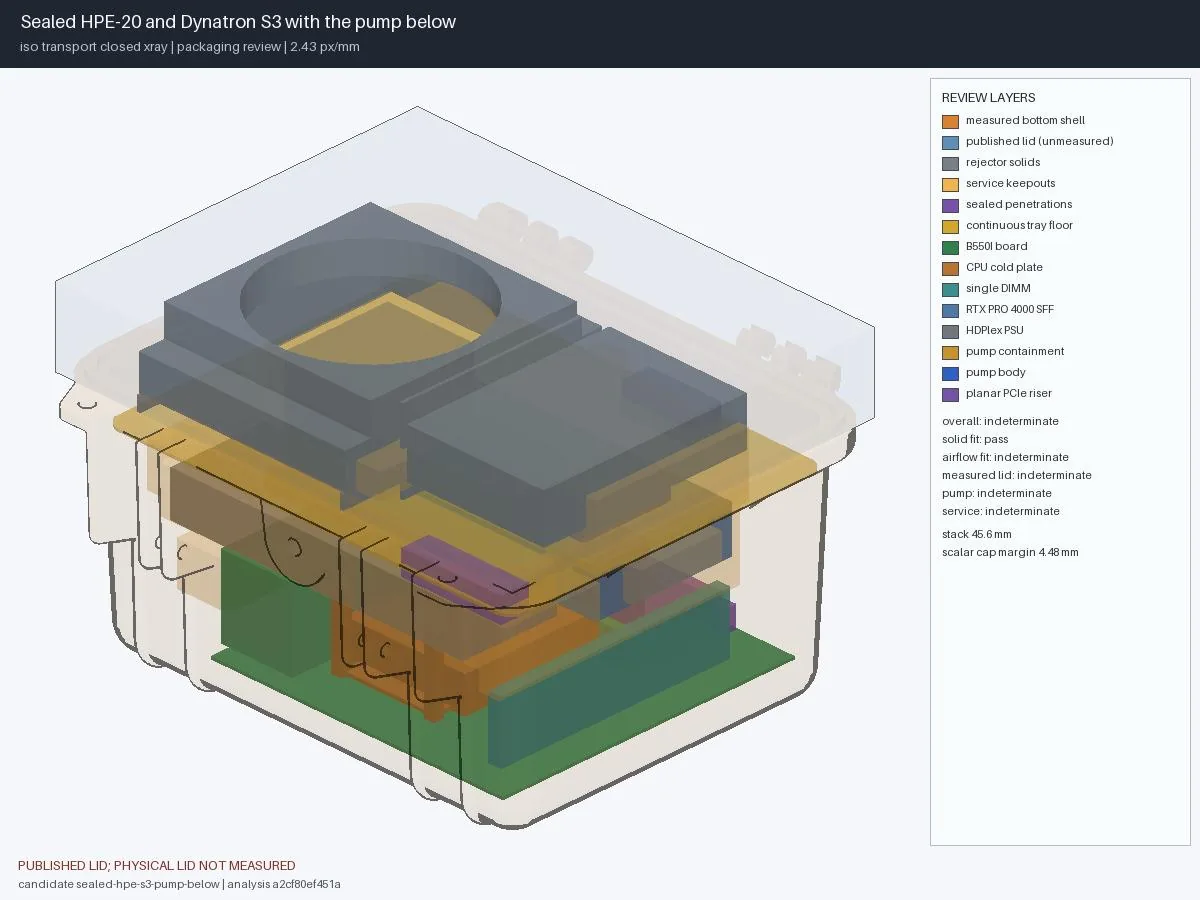
Task: Click the blue pump body swatch
Action: [950, 373]
